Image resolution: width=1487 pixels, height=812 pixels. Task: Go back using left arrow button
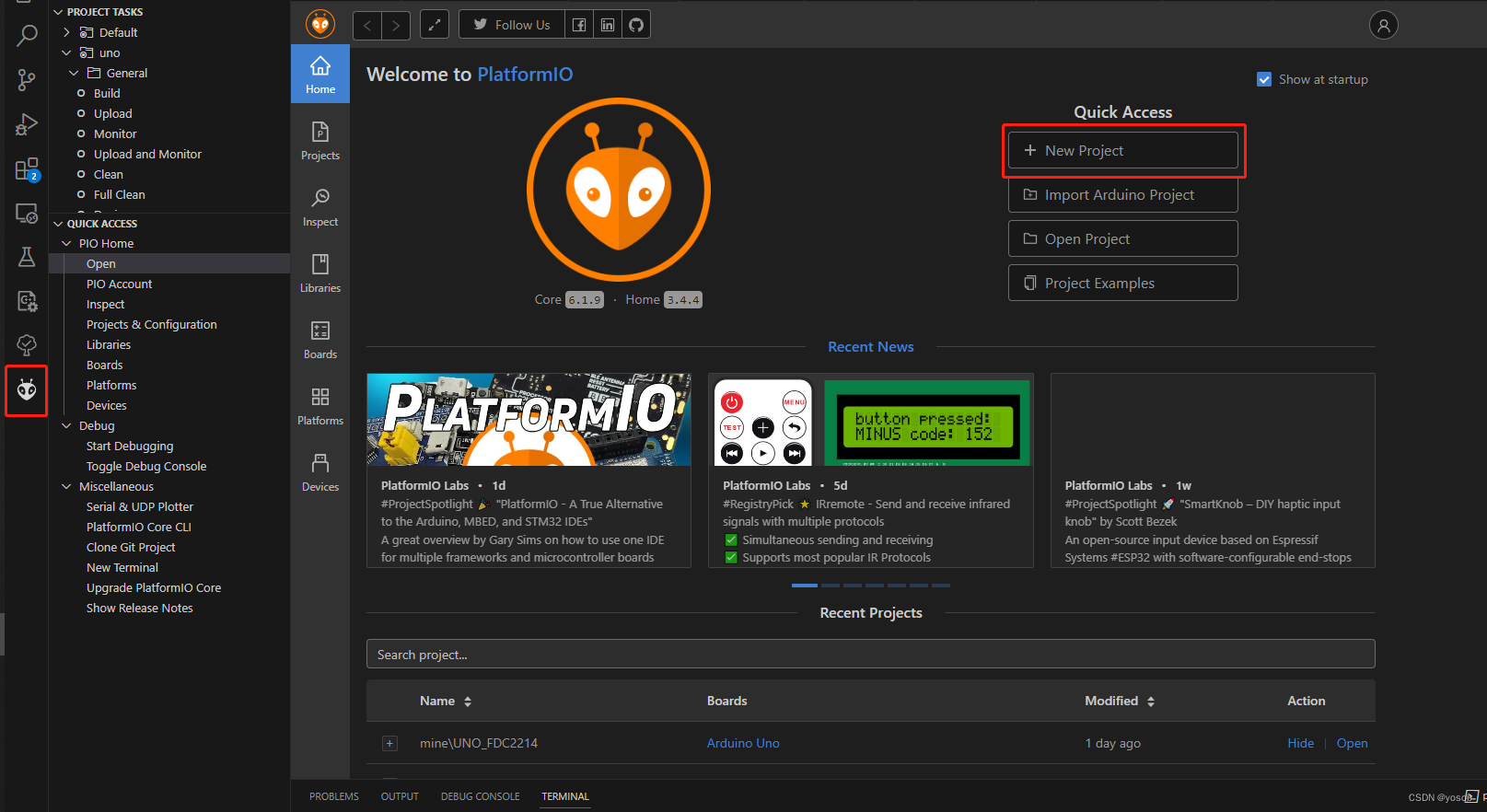point(367,25)
